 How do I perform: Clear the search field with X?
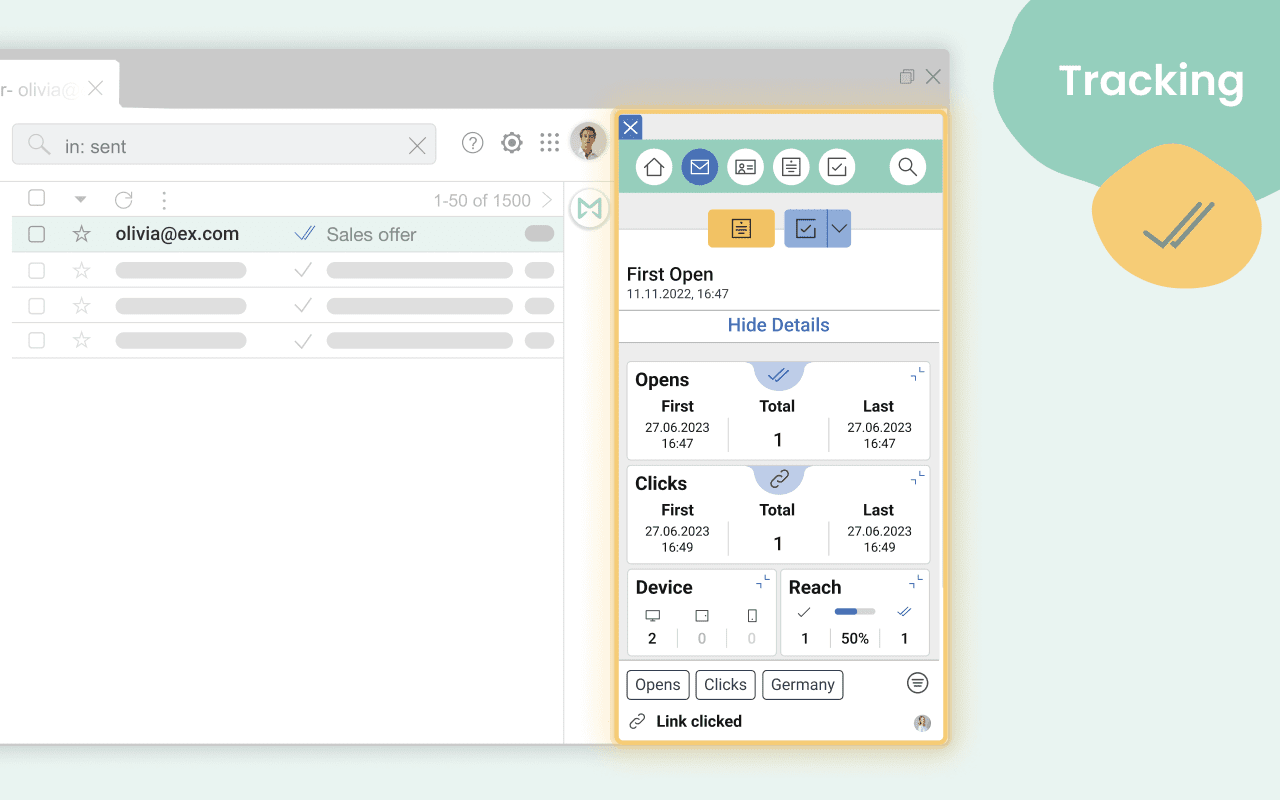tap(418, 146)
